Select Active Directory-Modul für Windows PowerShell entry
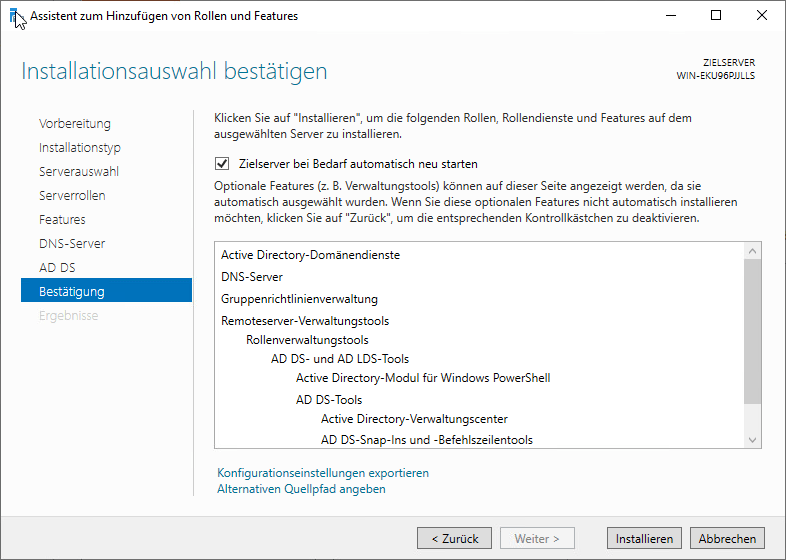The width and height of the screenshot is (786, 560). [x=423, y=378]
